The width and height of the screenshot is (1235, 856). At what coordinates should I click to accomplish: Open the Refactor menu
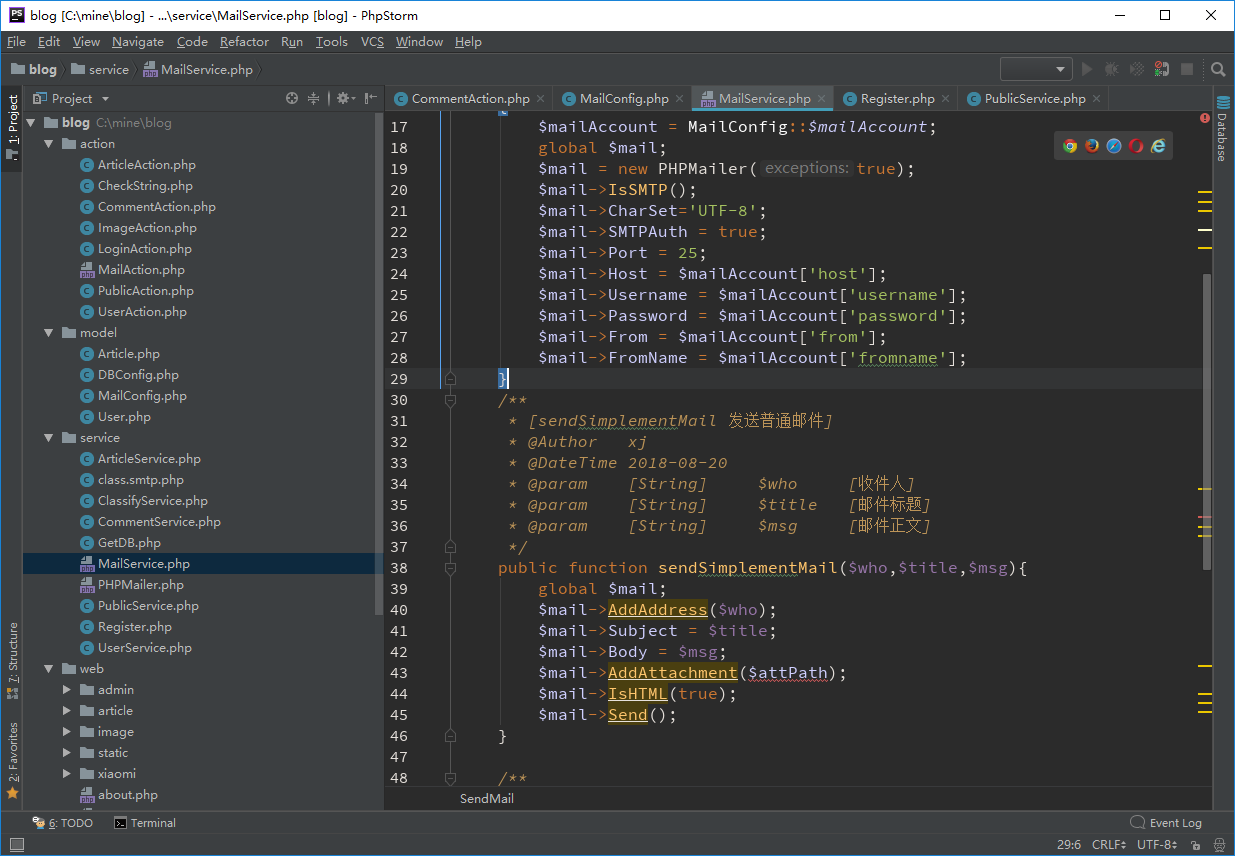click(244, 42)
